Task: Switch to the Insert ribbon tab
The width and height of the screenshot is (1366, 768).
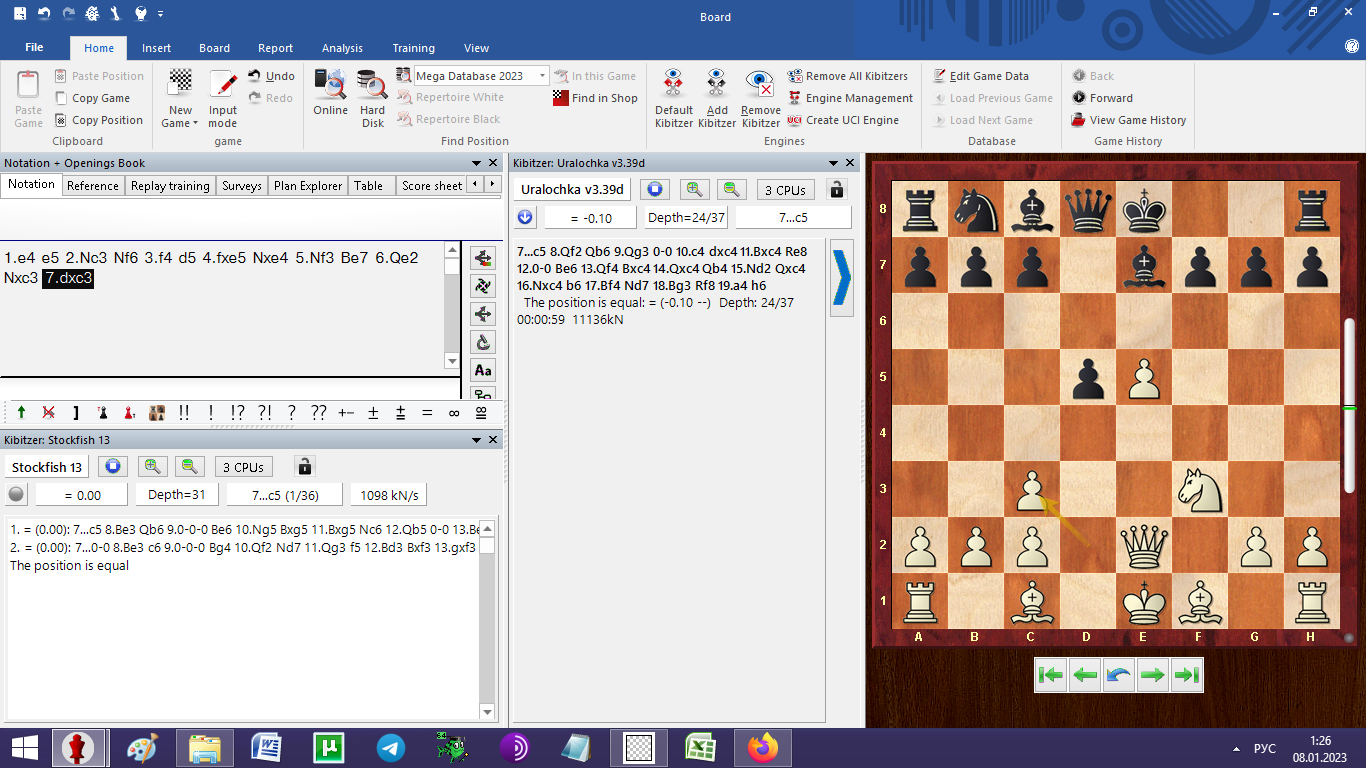Action: pyautogui.click(x=156, y=48)
